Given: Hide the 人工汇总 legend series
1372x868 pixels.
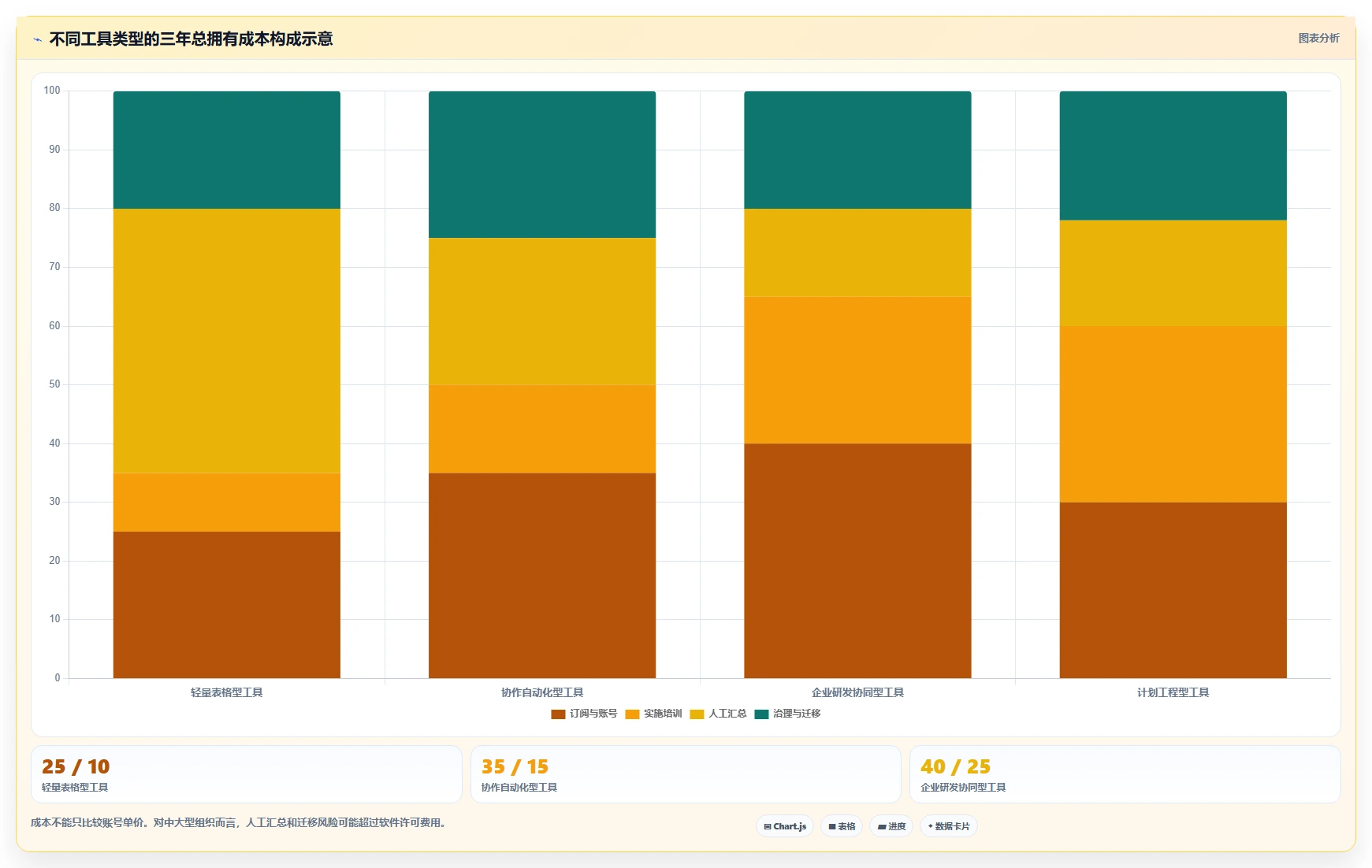Looking at the screenshot, I should tap(718, 714).
